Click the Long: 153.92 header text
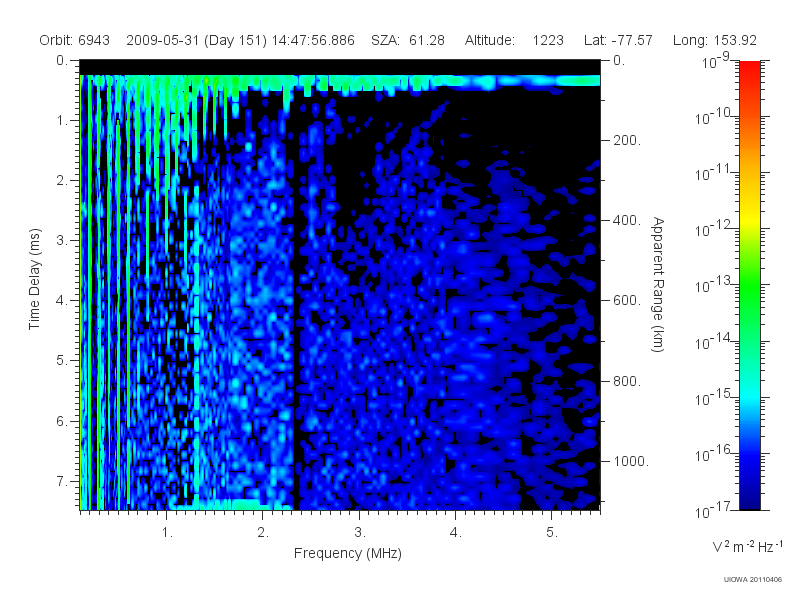 point(715,40)
